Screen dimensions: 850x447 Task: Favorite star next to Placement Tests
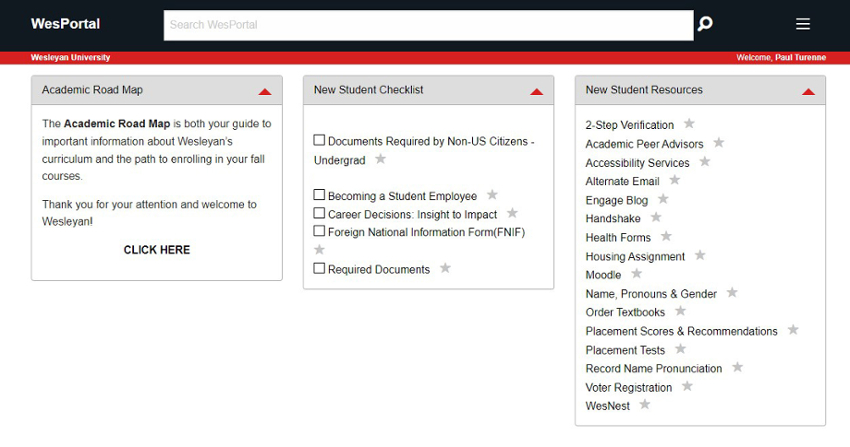(680, 349)
